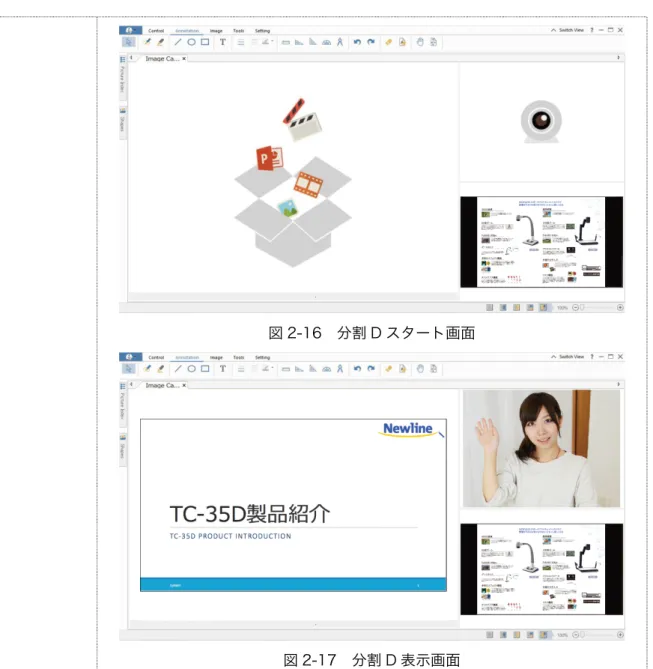Close the Image Ca... tab in the スタート画面 window
653x669 pixels.
pyautogui.click(x=184, y=58)
